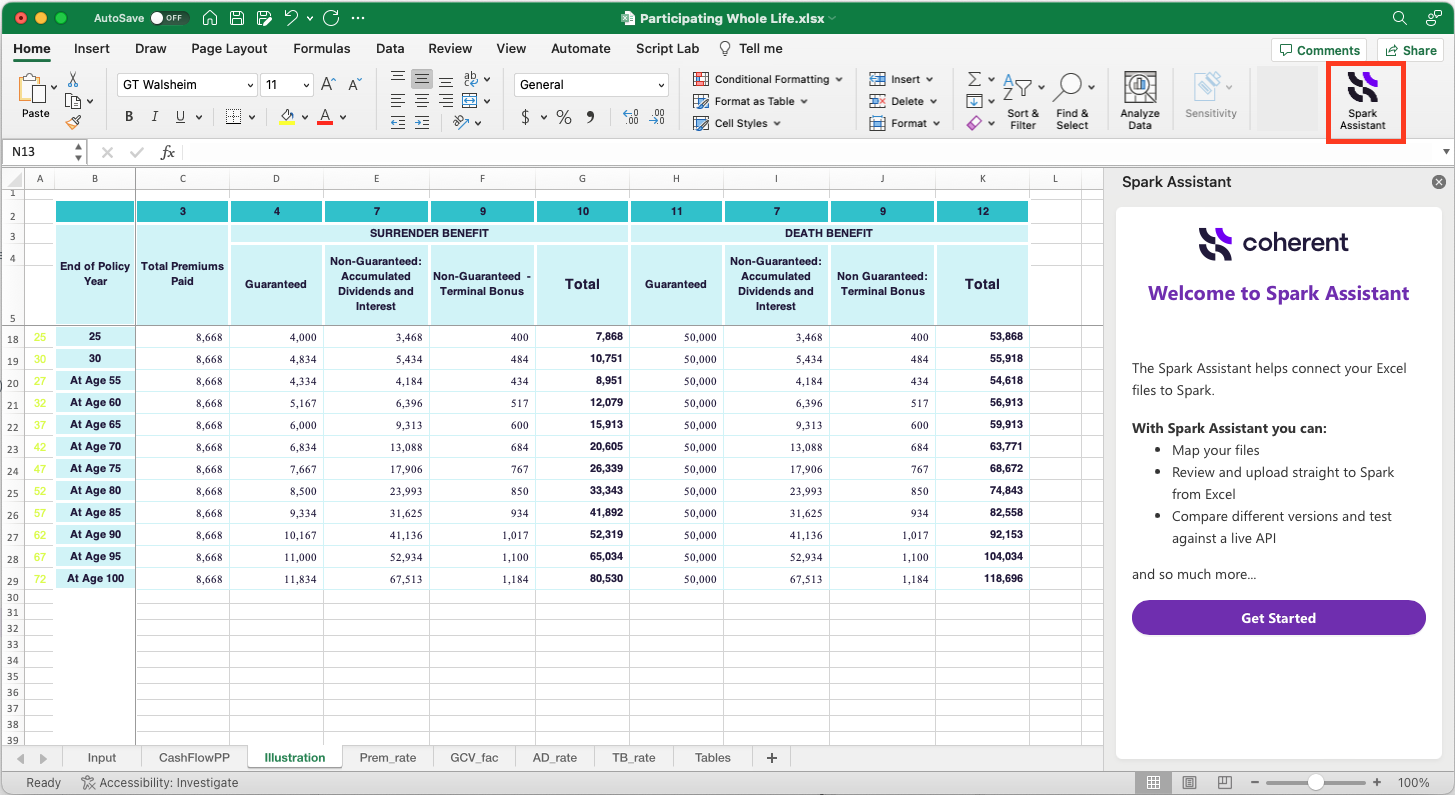Toggle the AutoSave switch
Viewport: 1455px width, 795px height.
click(170, 18)
